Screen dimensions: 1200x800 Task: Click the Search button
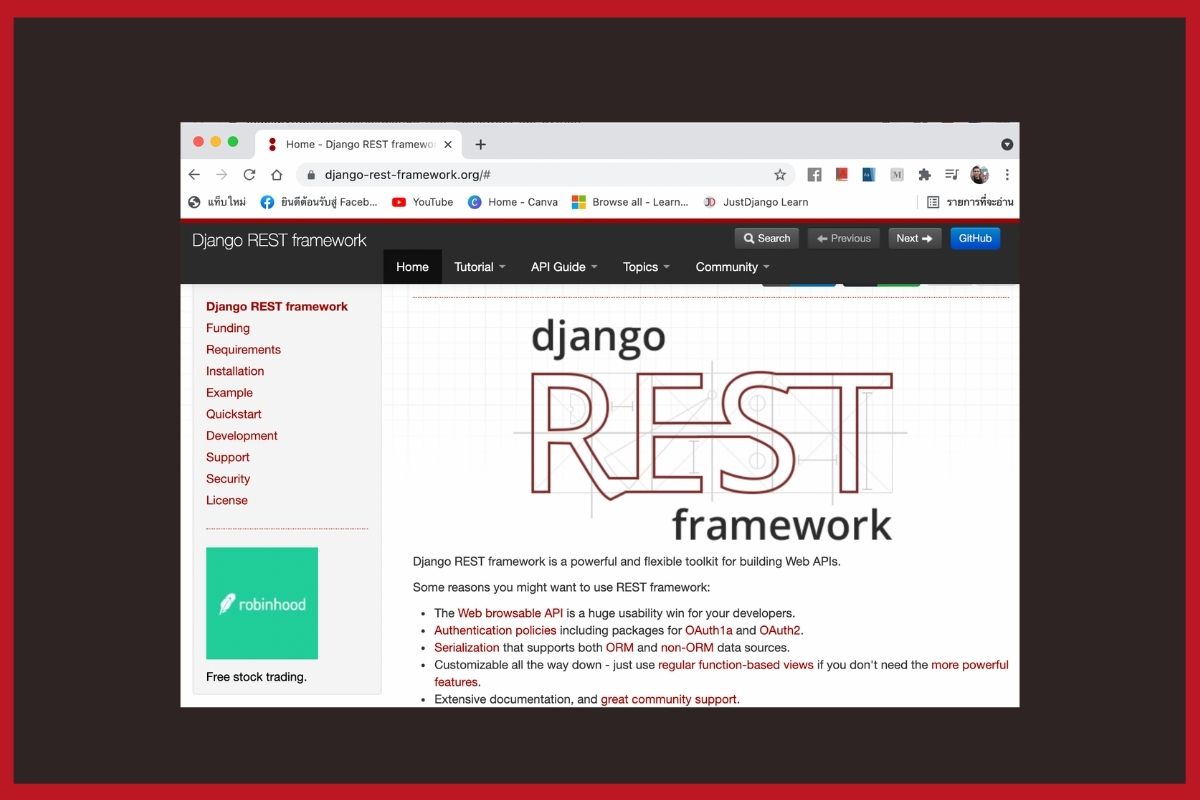[766, 238]
